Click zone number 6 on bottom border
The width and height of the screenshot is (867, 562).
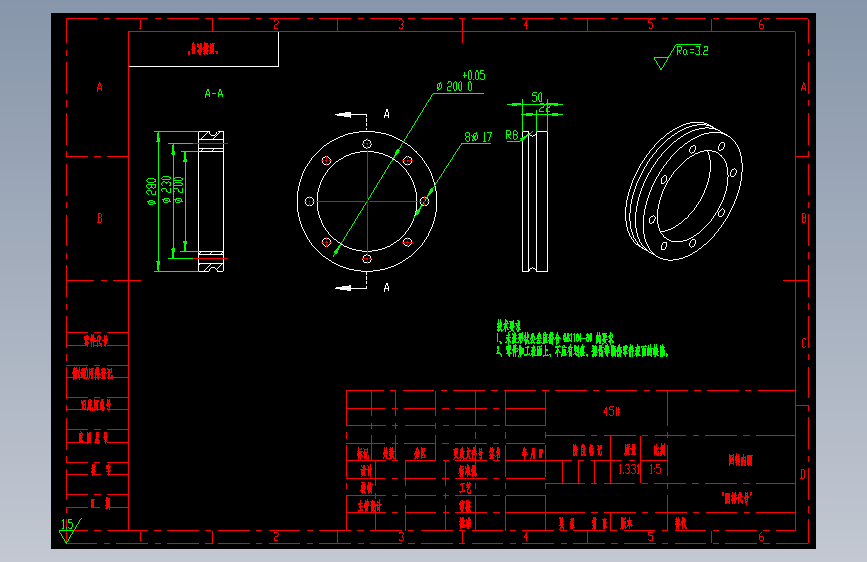point(761,537)
